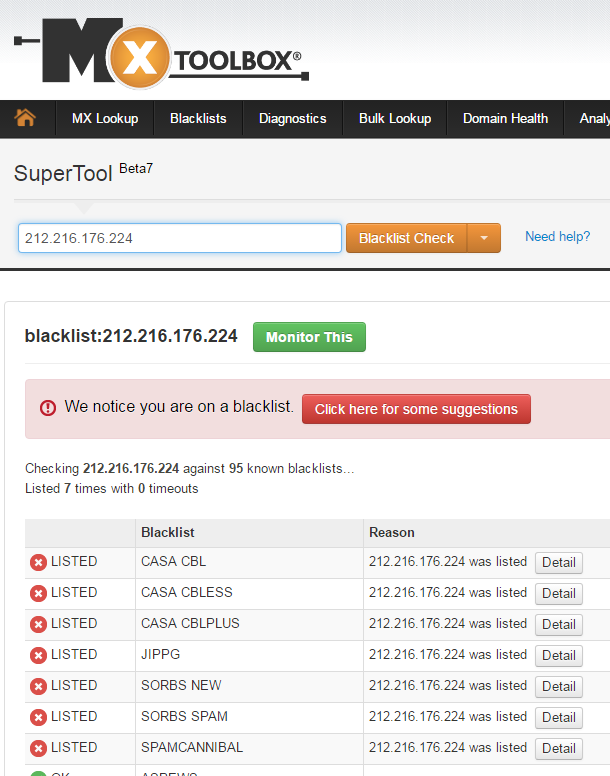Open Domain Health menu item
610x776 pixels.
[505, 118]
